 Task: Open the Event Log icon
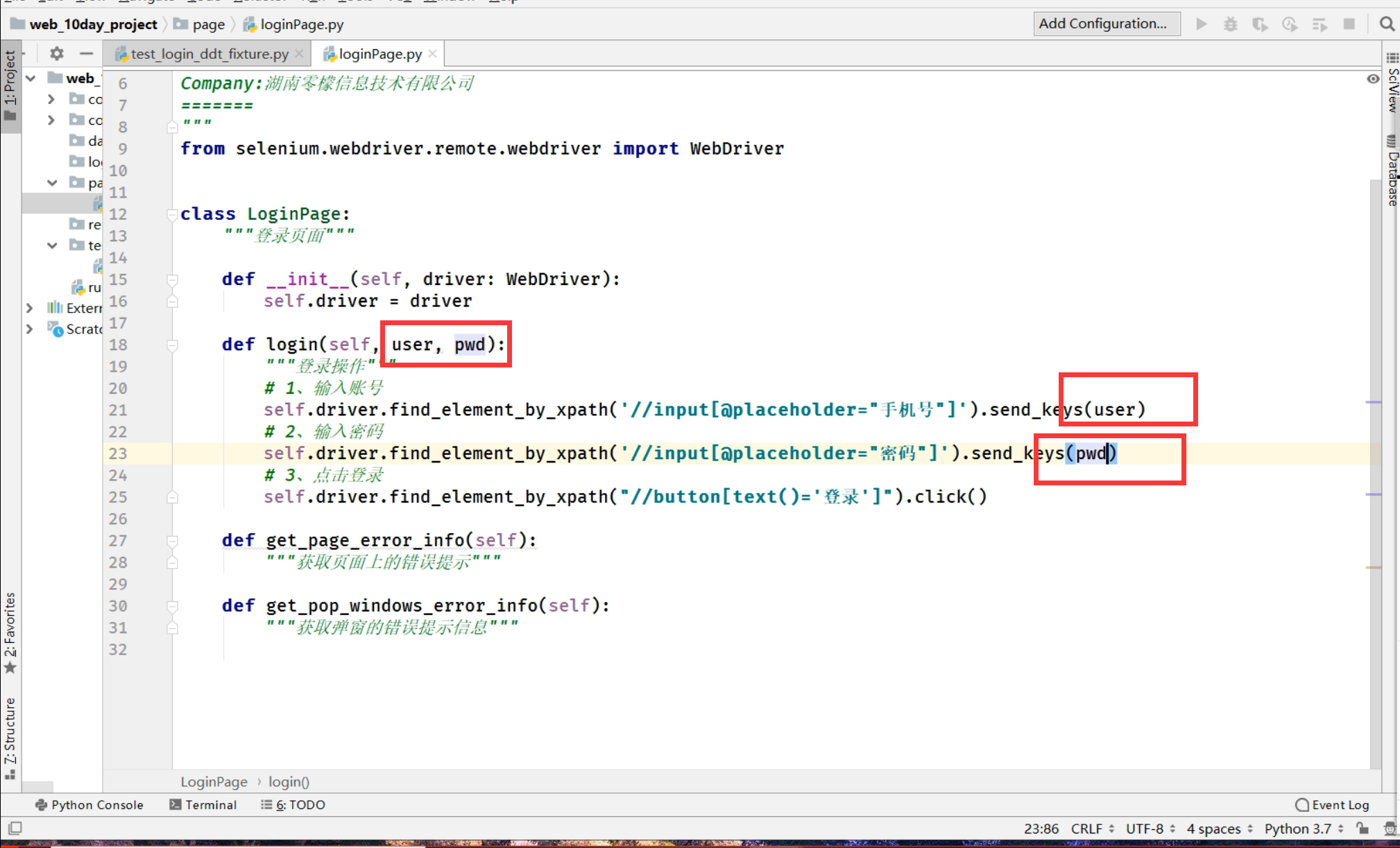(x=1302, y=804)
